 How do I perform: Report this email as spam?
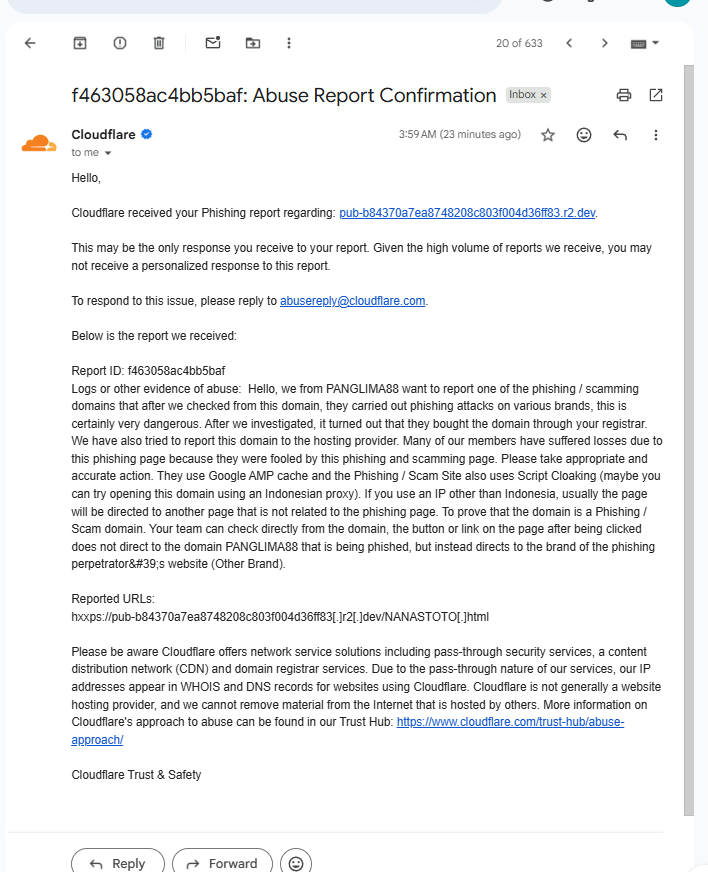120,43
